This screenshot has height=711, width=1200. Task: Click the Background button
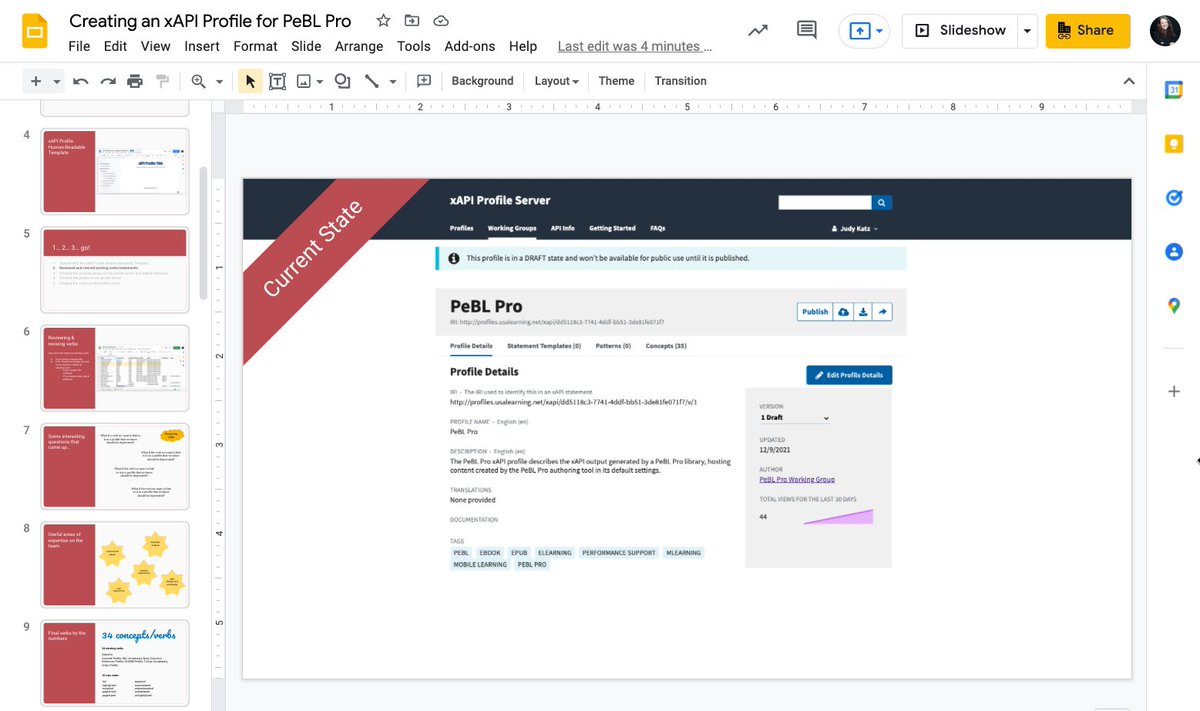pyautogui.click(x=482, y=81)
